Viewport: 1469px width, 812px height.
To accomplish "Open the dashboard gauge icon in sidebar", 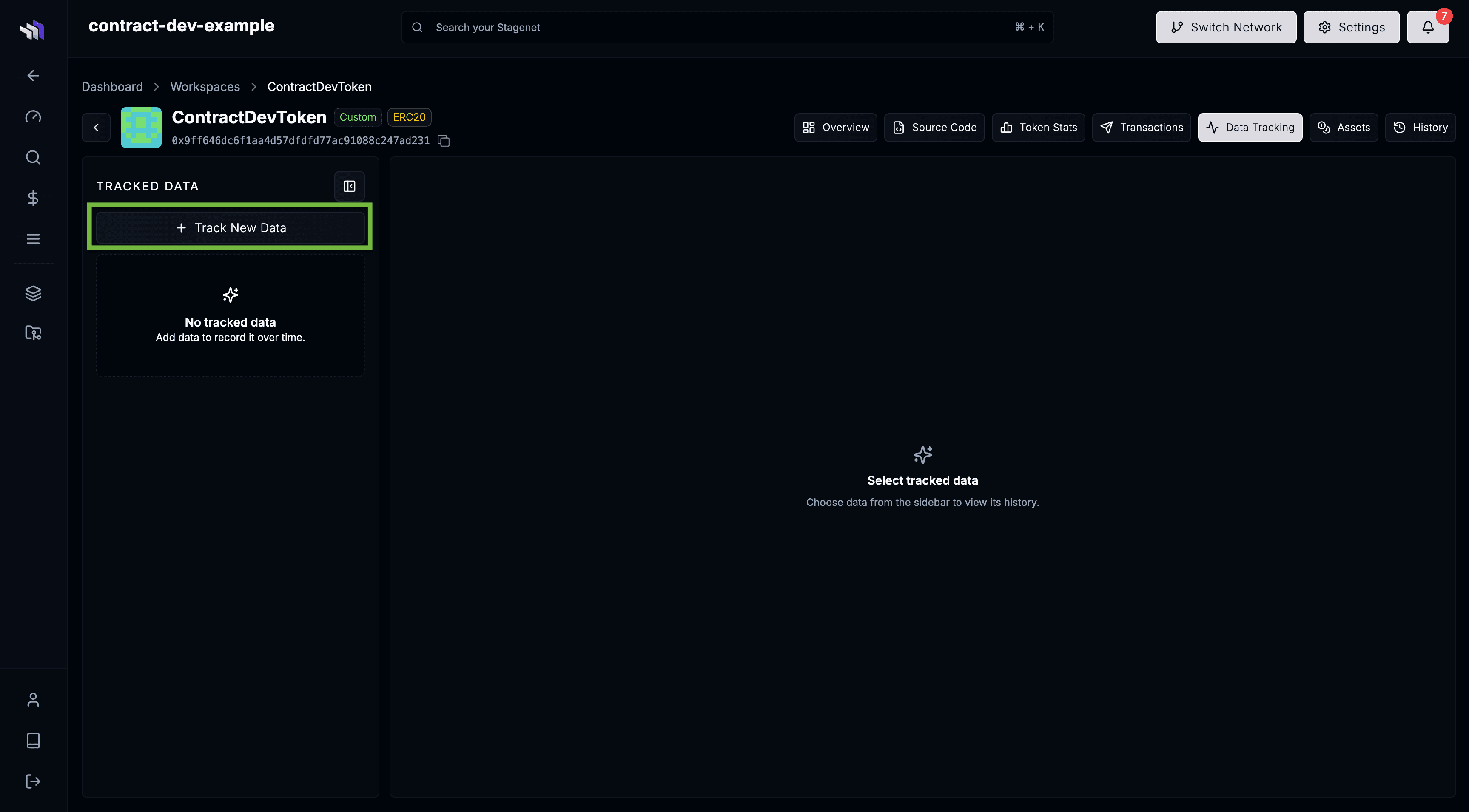I will [32, 116].
